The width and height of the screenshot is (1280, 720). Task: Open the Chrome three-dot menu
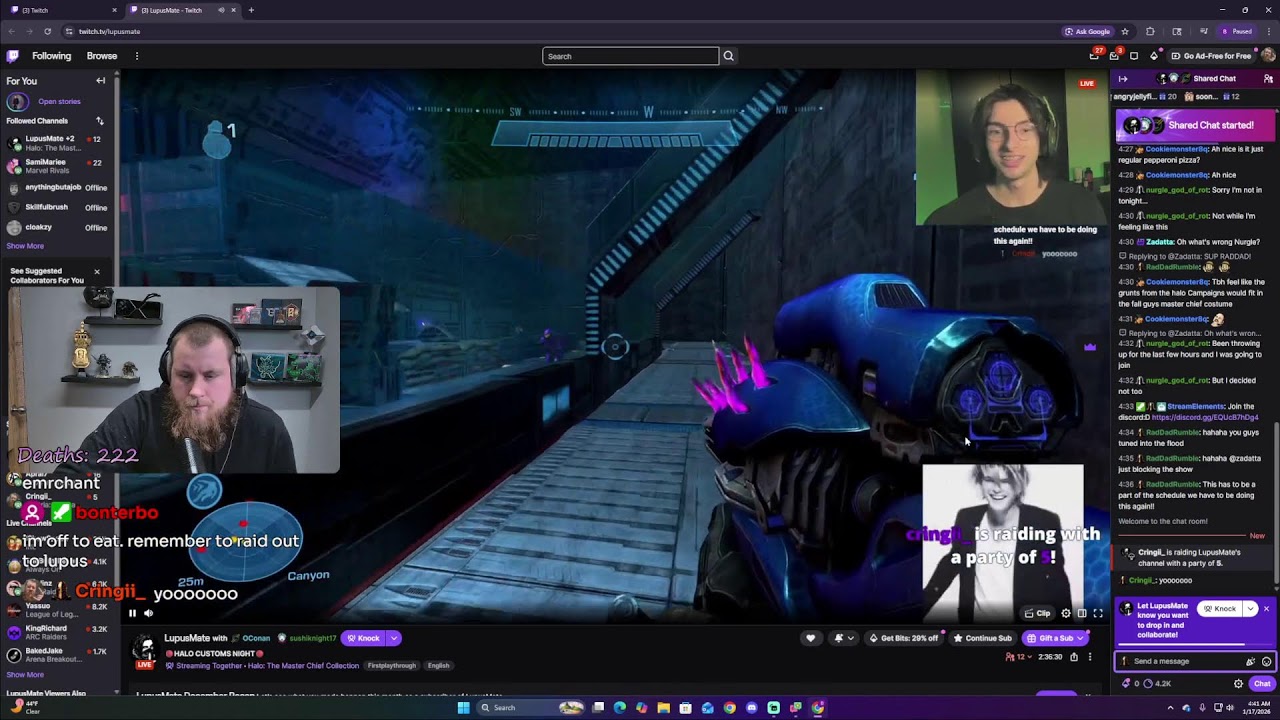tap(1267, 31)
